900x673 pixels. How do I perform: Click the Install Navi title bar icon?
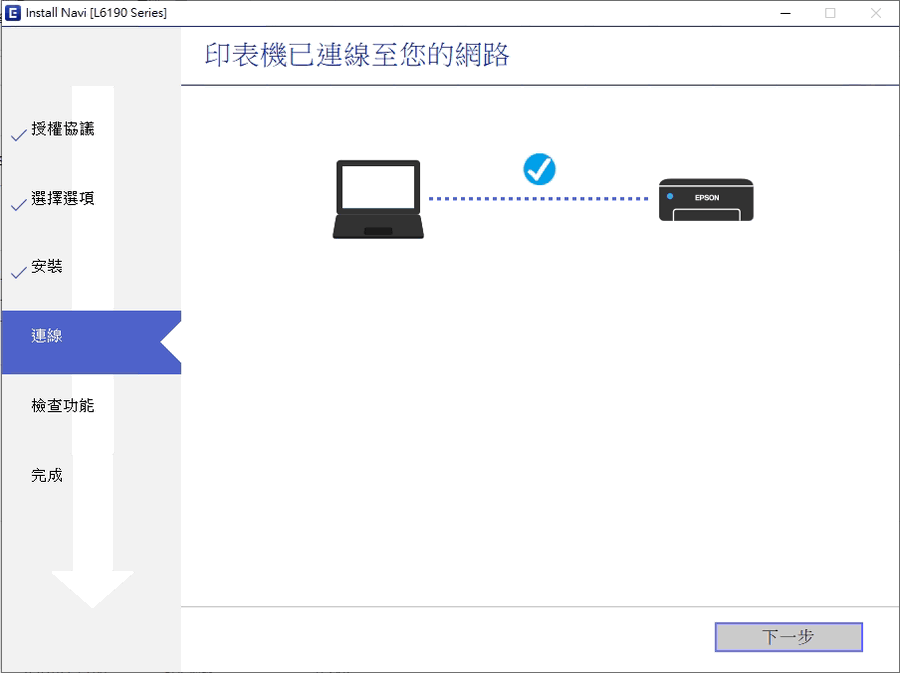coord(13,13)
